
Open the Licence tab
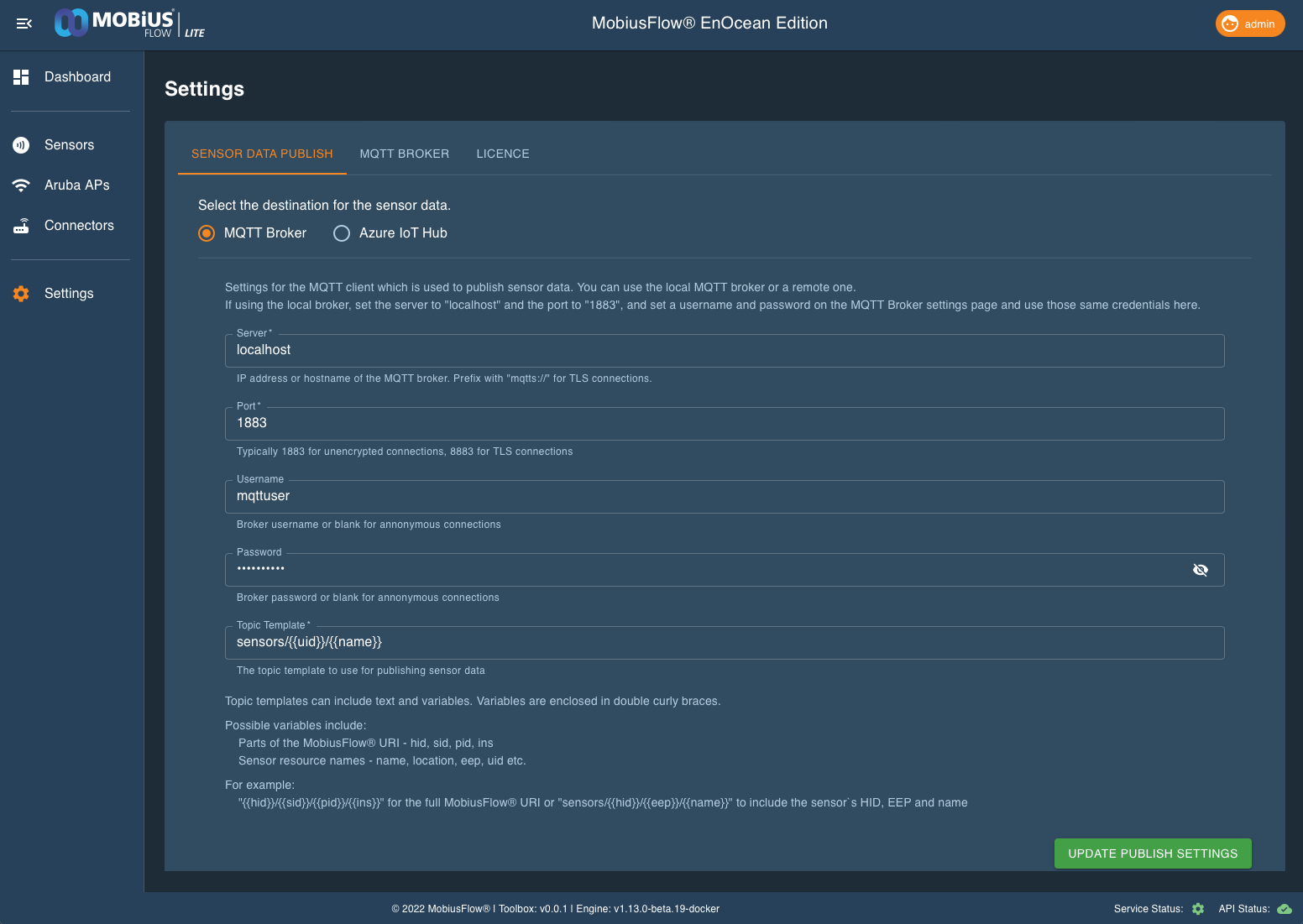[503, 154]
